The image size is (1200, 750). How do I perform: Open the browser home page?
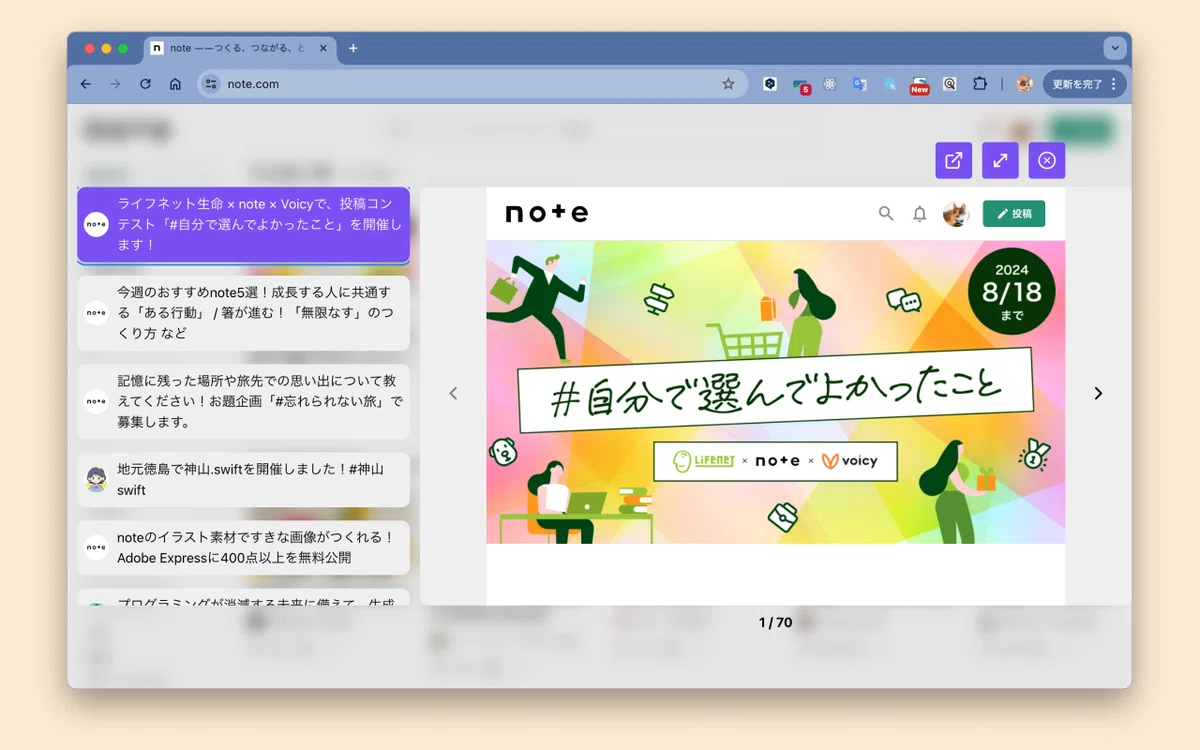[175, 84]
